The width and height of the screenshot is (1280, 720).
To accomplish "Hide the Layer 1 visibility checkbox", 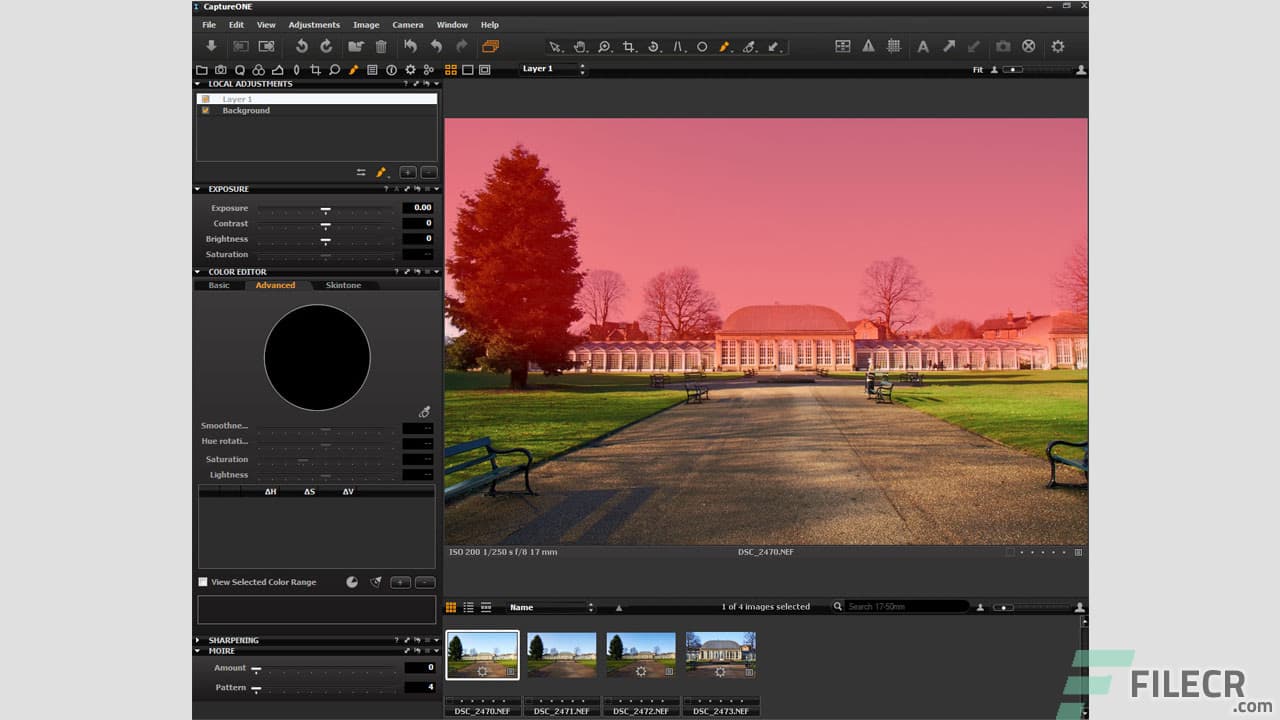I will [205, 98].
